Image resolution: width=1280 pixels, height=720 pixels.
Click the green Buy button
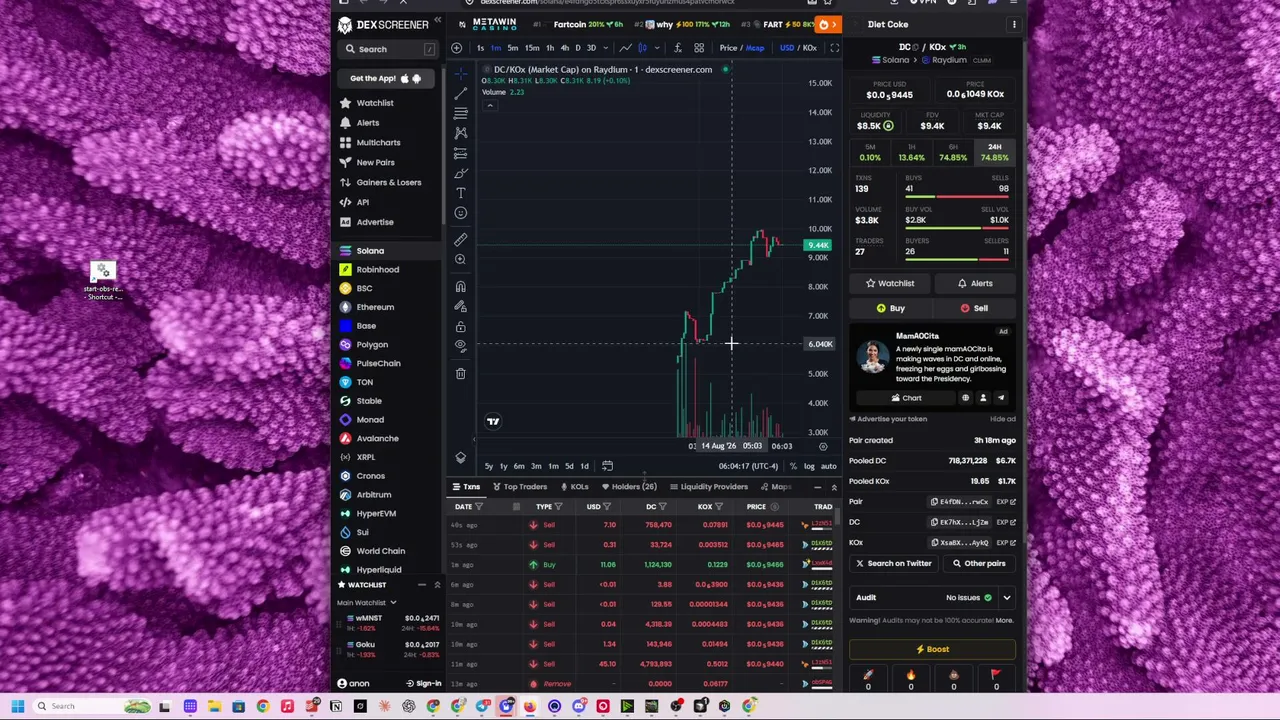[x=890, y=308]
